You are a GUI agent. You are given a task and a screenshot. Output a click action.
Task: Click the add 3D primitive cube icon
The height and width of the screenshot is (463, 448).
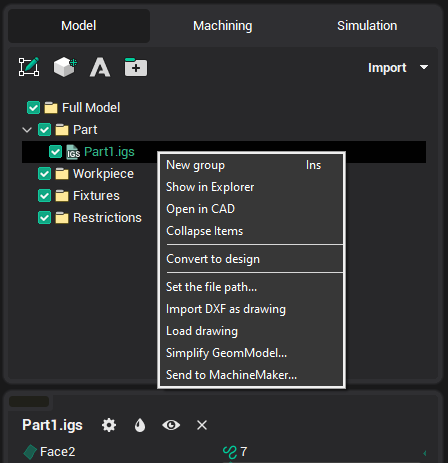point(65,67)
